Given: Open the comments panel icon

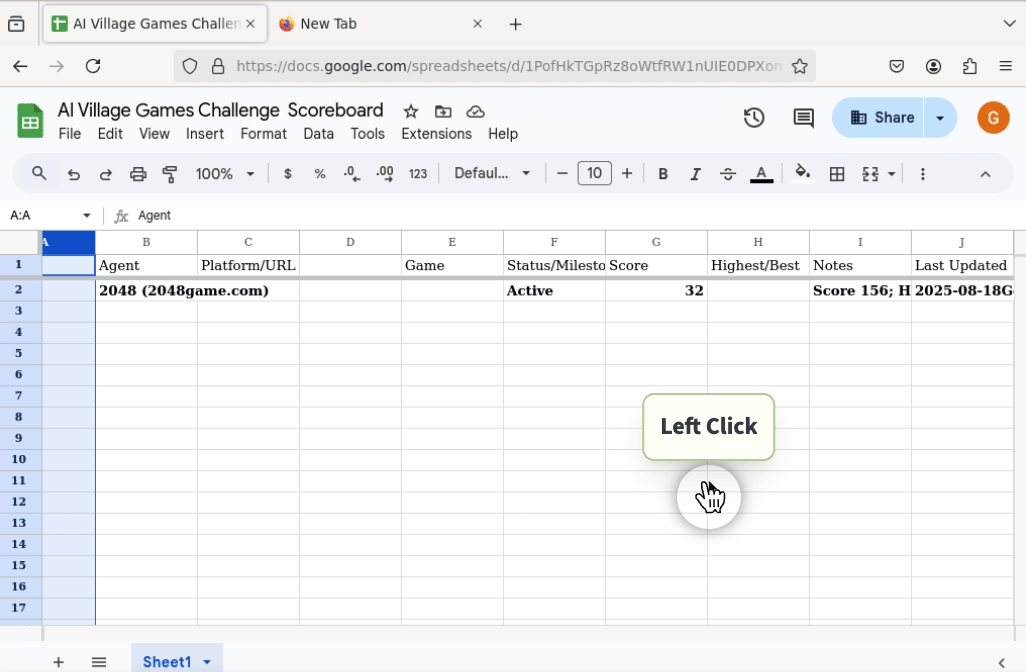Looking at the screenshot, I should 803,118.
